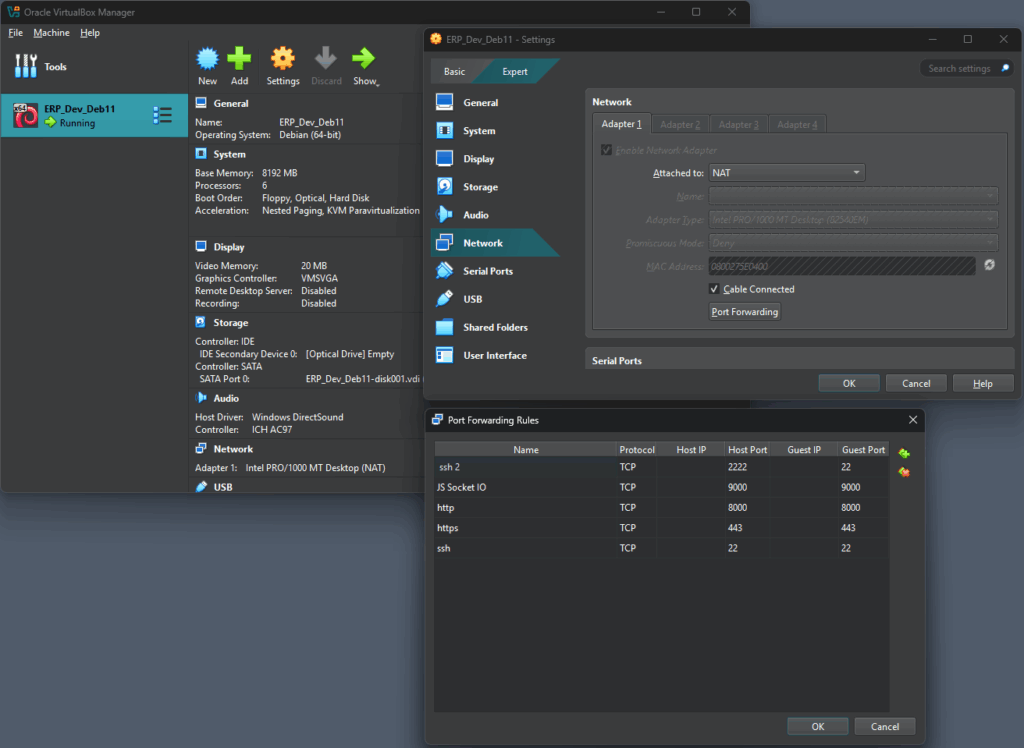Screen dimensions: 1024x748
Task: Remove the selected port forwarding rule
Action: tap(904, 472)
